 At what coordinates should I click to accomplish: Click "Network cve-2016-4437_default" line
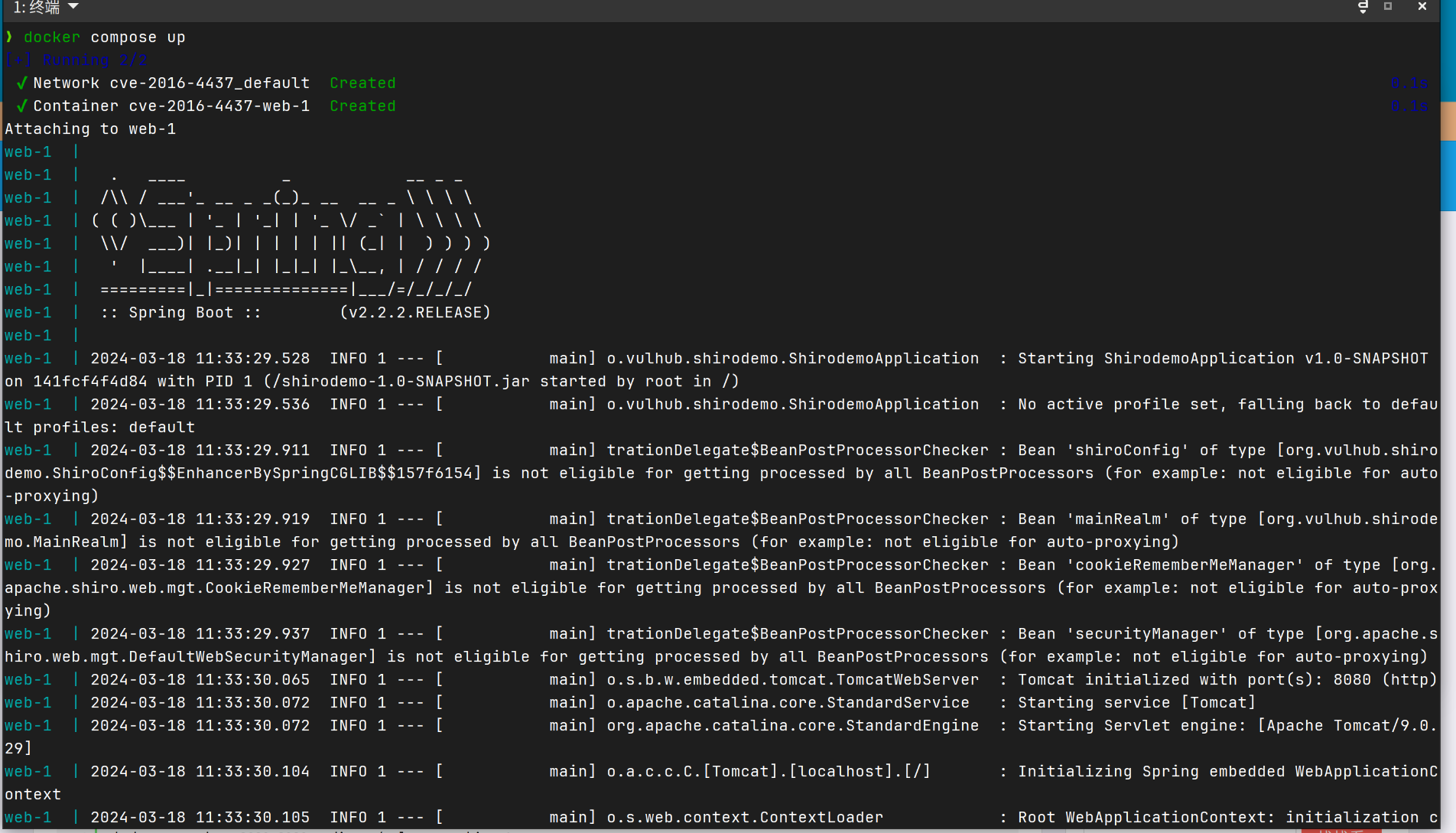(x=171, y=83)
